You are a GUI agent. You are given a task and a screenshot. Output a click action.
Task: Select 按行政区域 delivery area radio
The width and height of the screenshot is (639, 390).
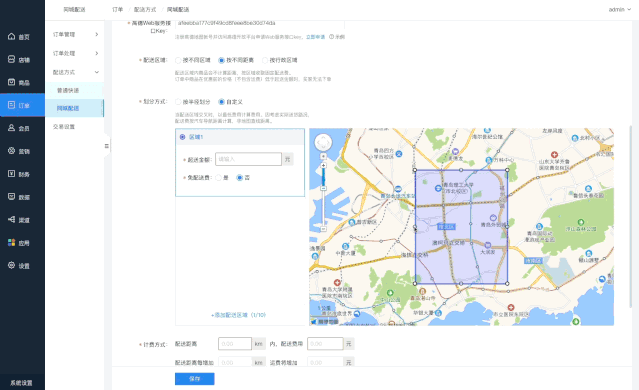(x=265, y=60)
